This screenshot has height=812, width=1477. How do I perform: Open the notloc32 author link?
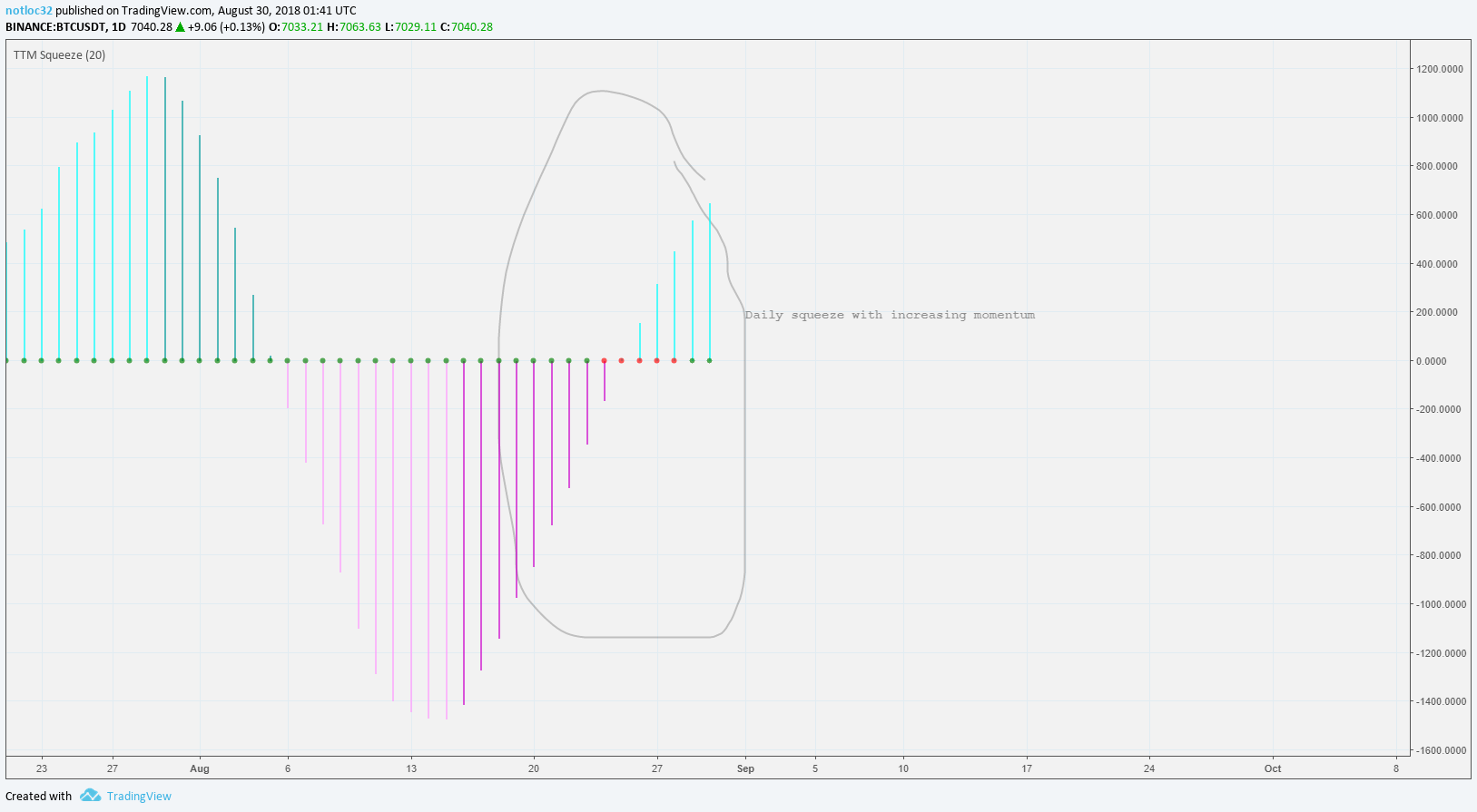pyautogui.click(x=29, y=11)
